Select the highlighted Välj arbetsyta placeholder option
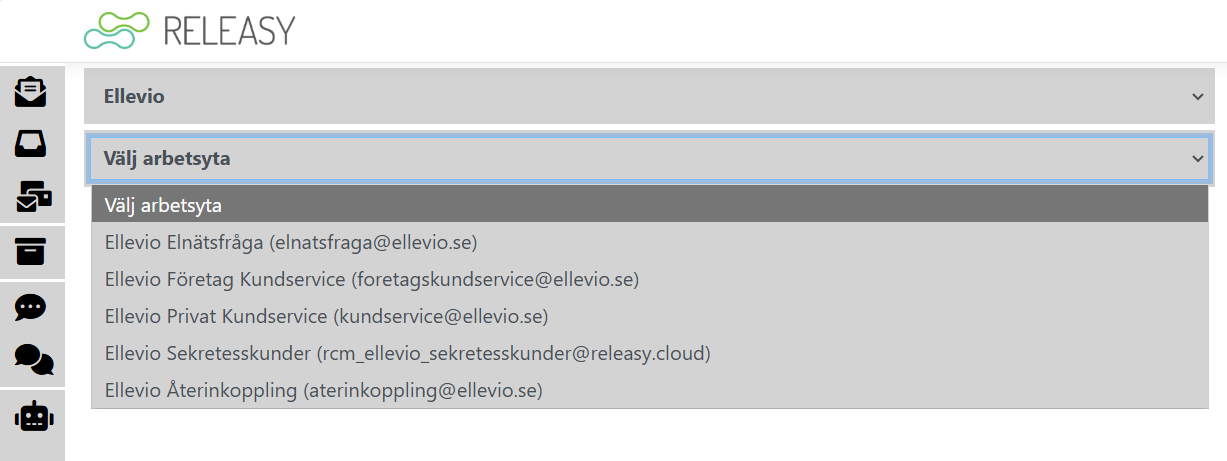Viewport: 1227px width, 461px height. 649,205
